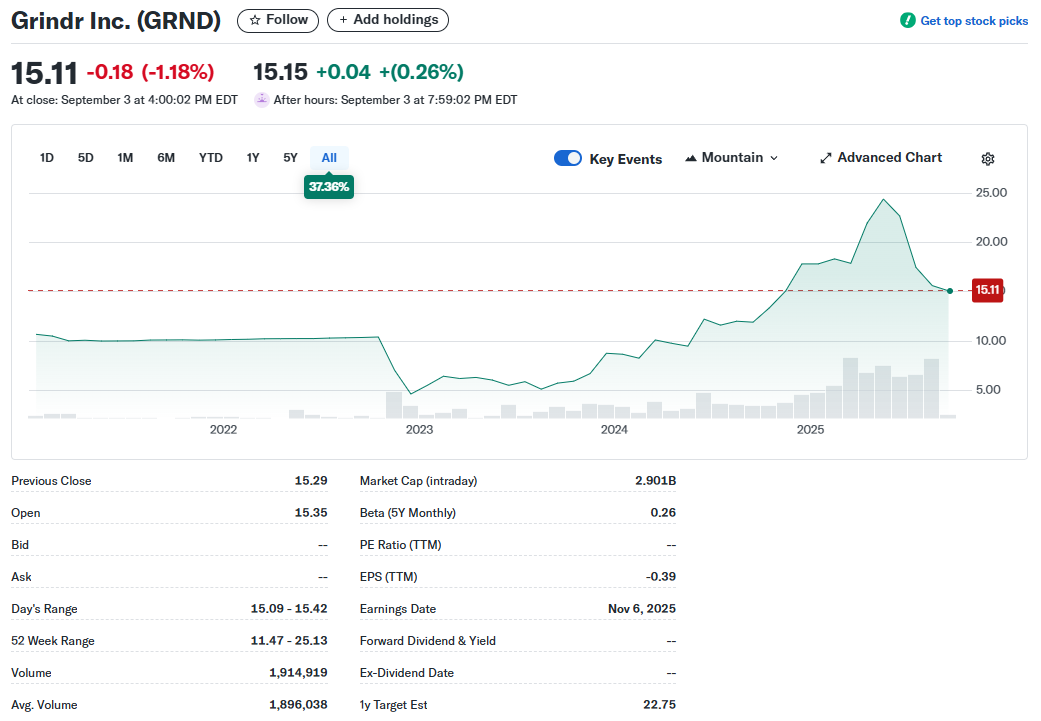
Task: Click the 2025 label on the time axis
Action: [x=810, y=430]
